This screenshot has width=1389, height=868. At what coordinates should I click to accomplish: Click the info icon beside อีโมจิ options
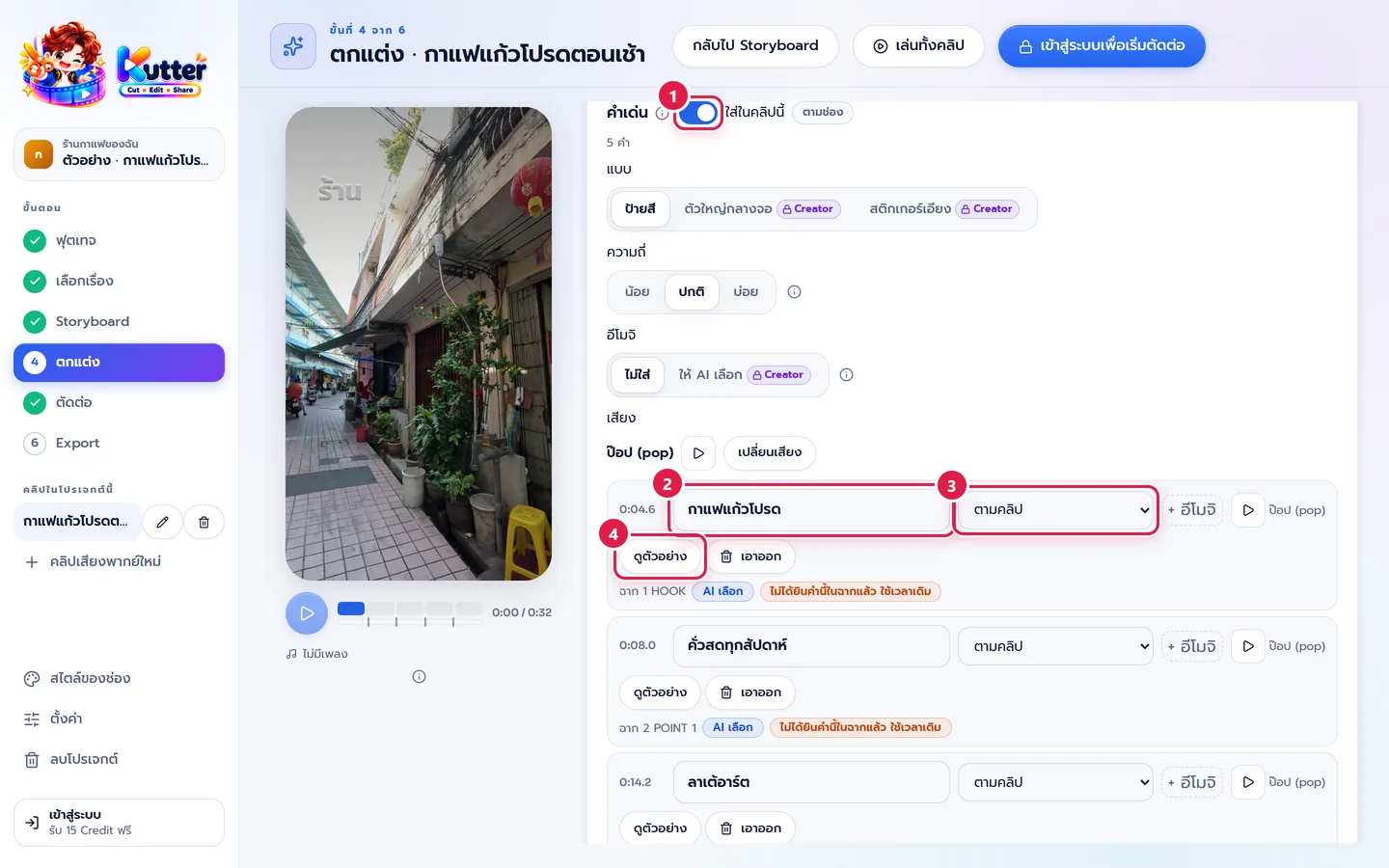[846, 375]
